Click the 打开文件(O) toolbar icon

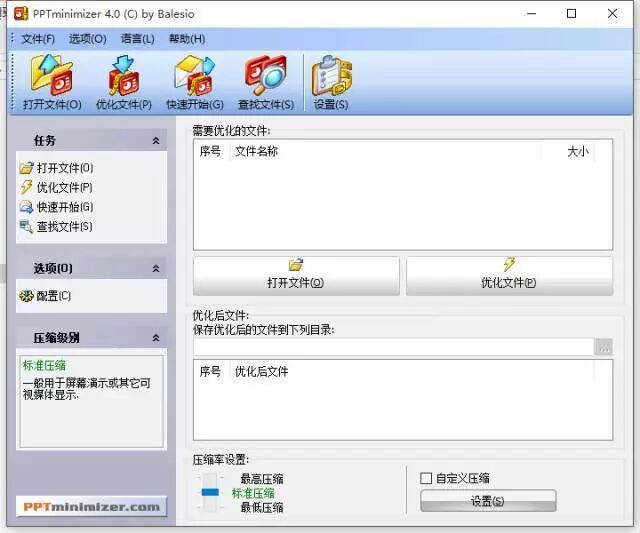pos(52,82)
